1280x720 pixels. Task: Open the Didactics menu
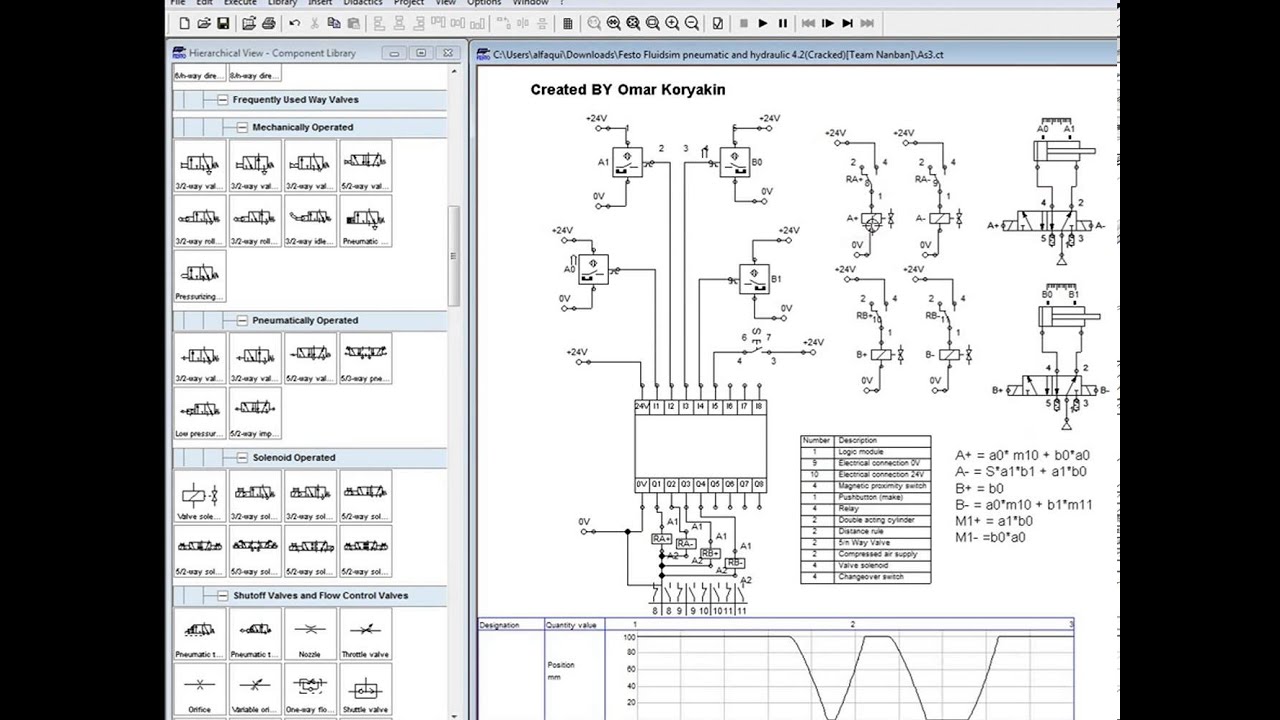[363, 3]
